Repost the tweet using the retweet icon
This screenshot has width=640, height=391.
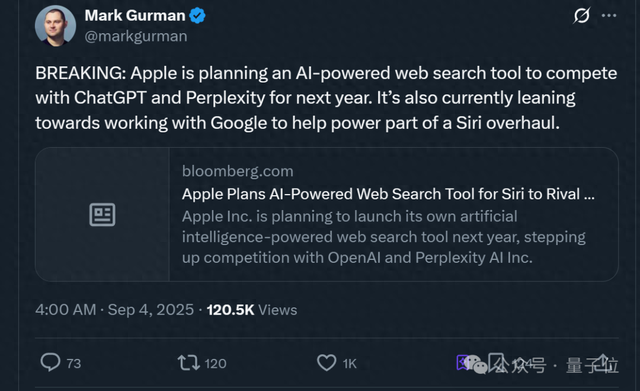tap(189, 363)
